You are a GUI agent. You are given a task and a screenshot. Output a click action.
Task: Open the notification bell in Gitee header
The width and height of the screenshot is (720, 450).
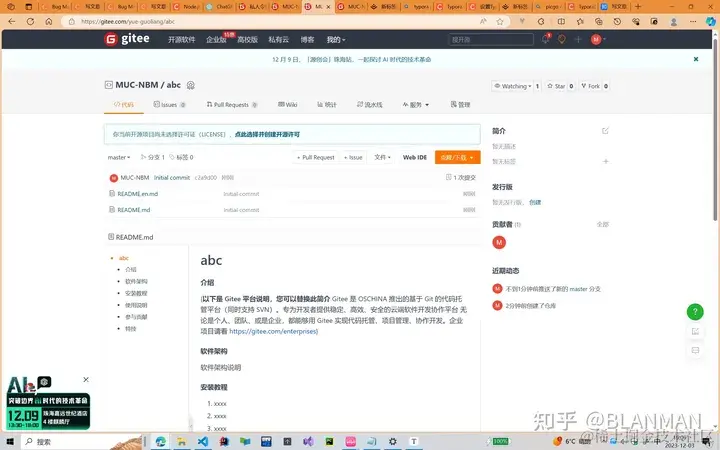click(546, 39)
